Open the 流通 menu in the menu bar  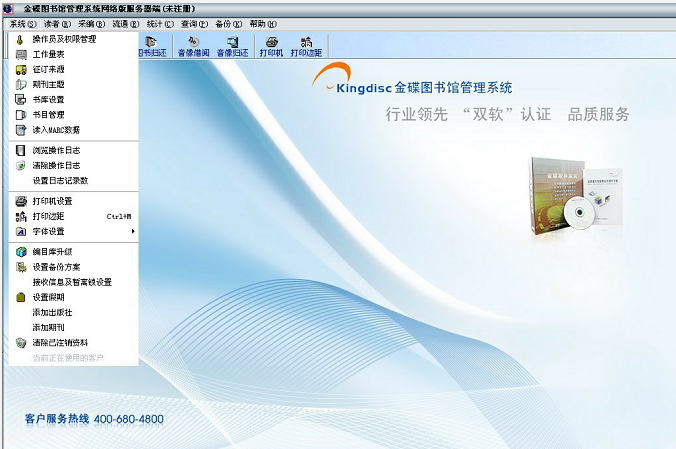(x=124, y=23)
